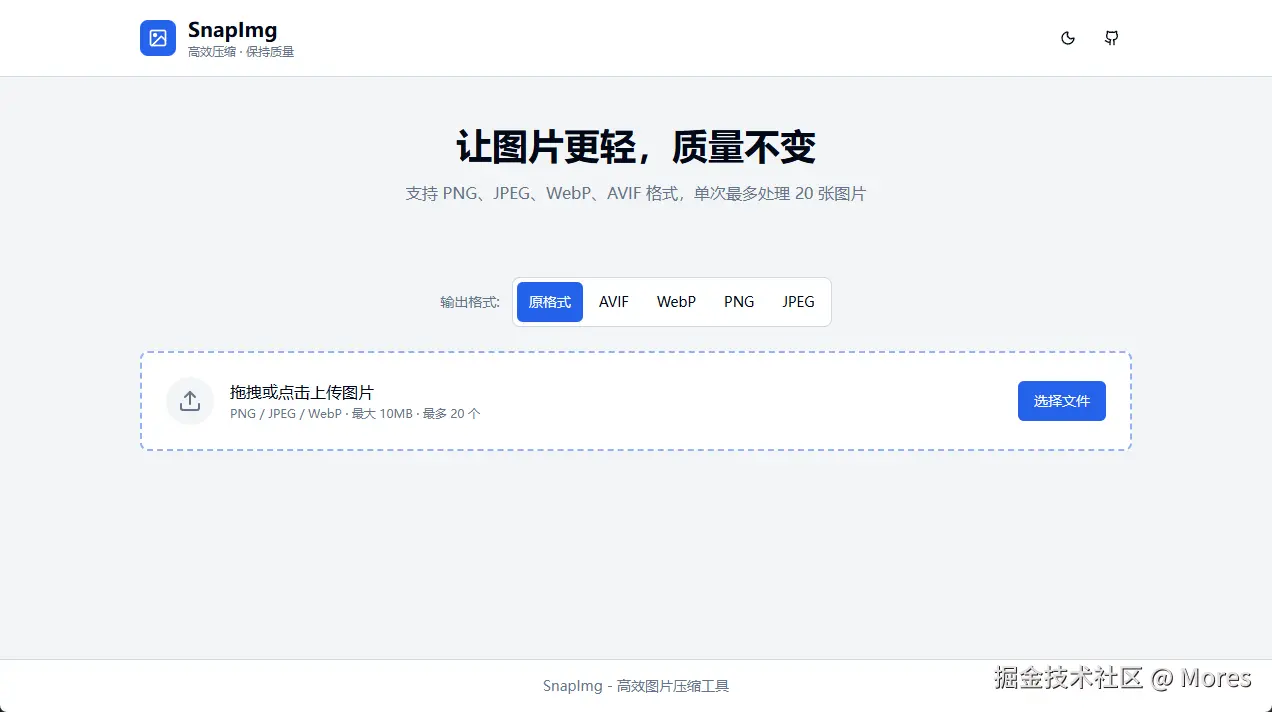Click the 拖拽或点击上传图片 text
The width and height of the screenshot is (1272, 712).
click(301, 392)
